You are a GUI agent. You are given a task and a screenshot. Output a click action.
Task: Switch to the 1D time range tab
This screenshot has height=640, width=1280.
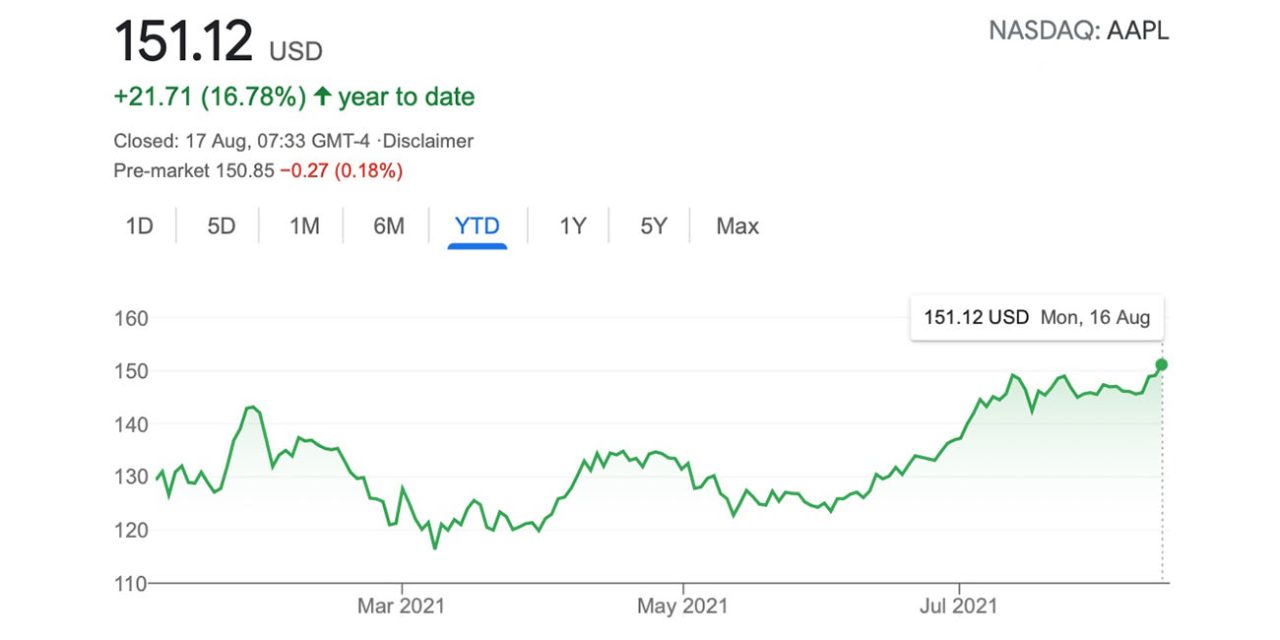tap(139, 226)
